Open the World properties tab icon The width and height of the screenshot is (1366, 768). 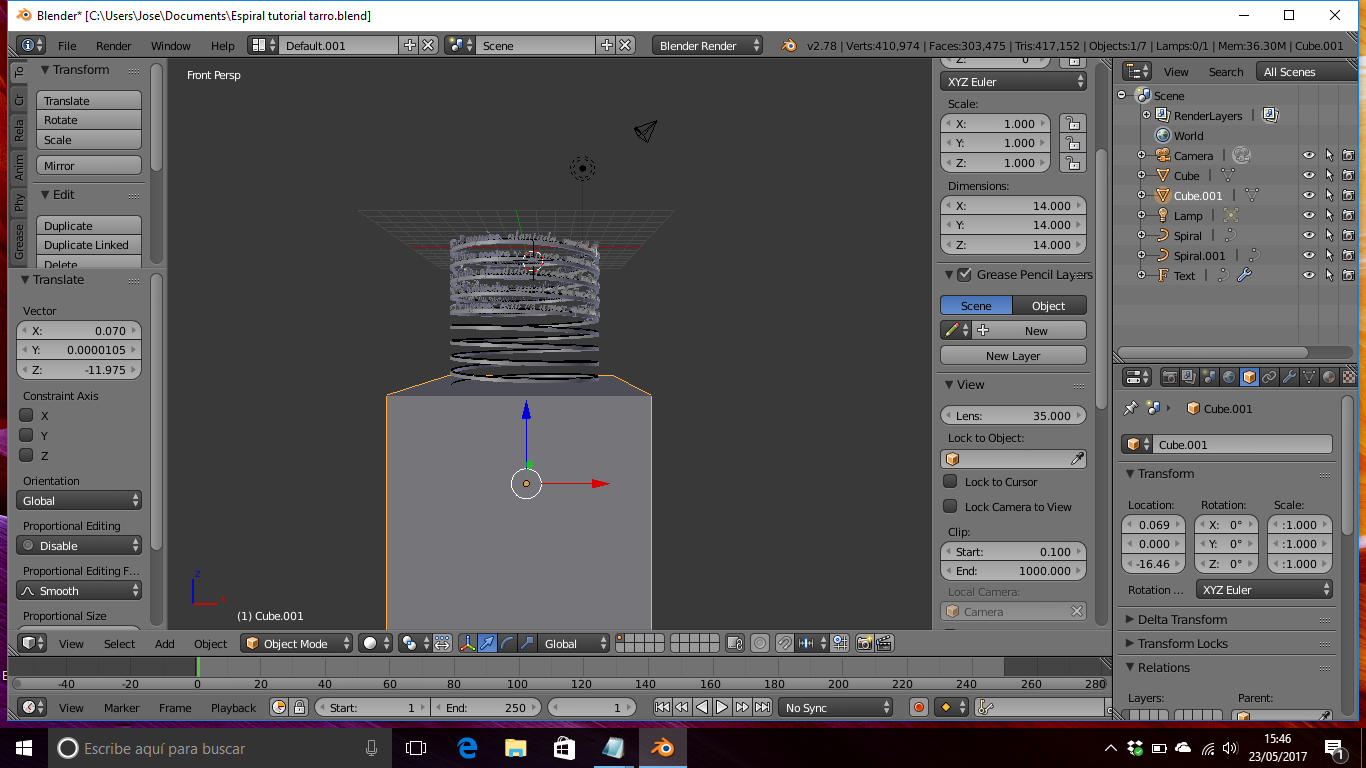[1229, 377]
